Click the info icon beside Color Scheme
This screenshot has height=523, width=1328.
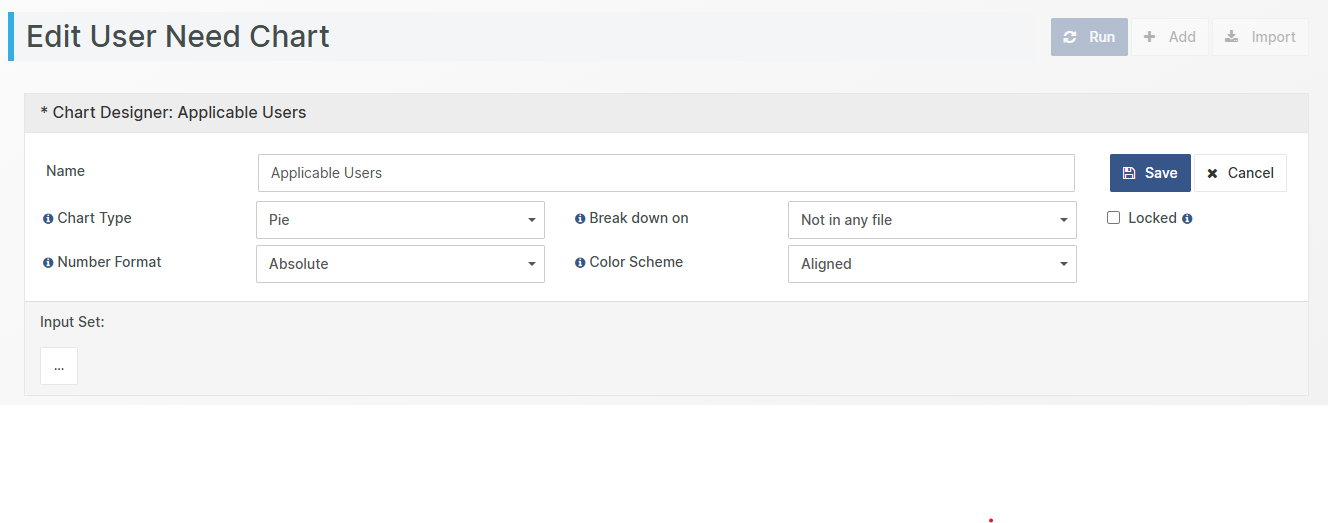click(580, 263)
